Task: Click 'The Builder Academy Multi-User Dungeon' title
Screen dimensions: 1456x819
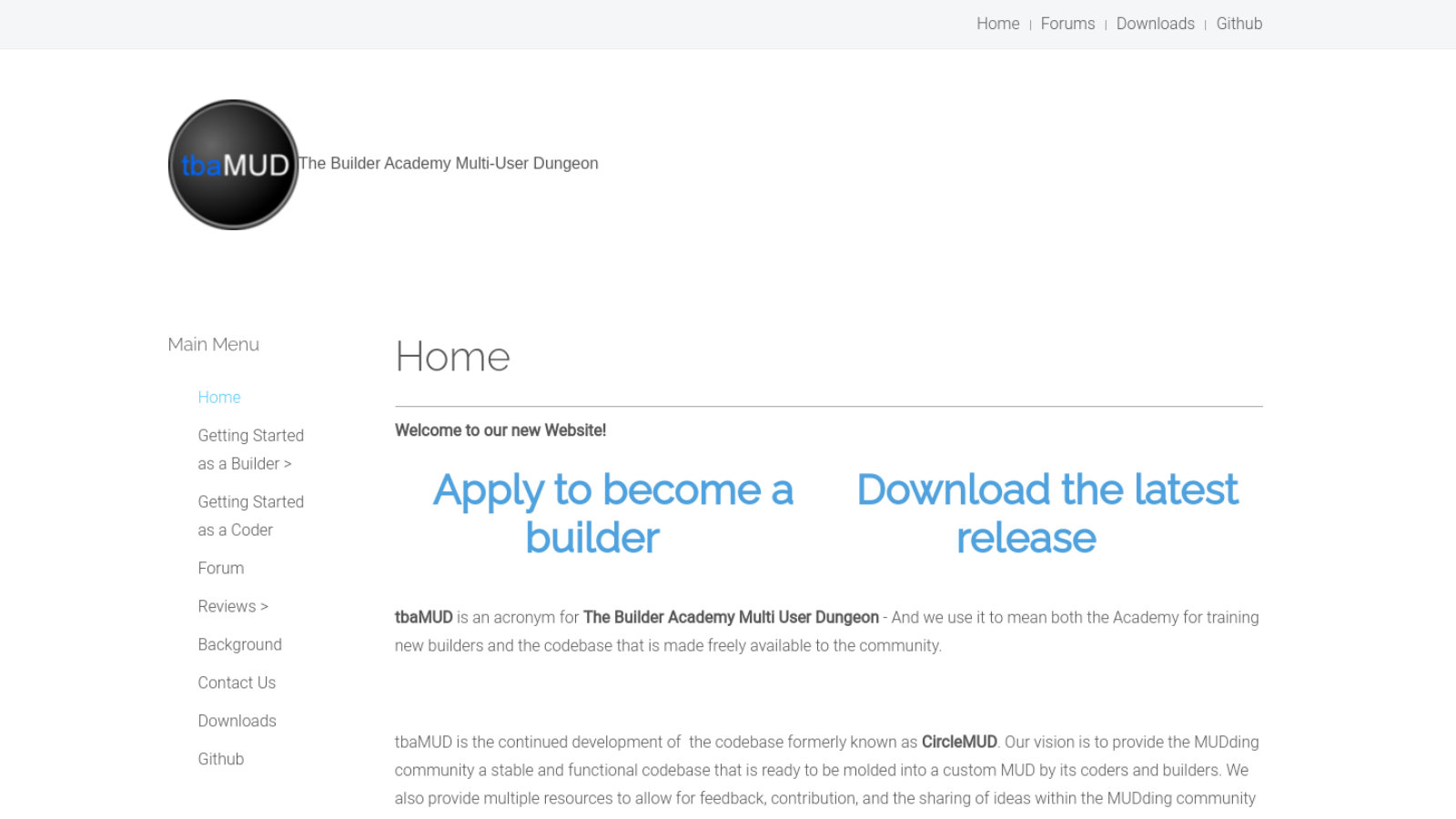Action: click(449, 163)
